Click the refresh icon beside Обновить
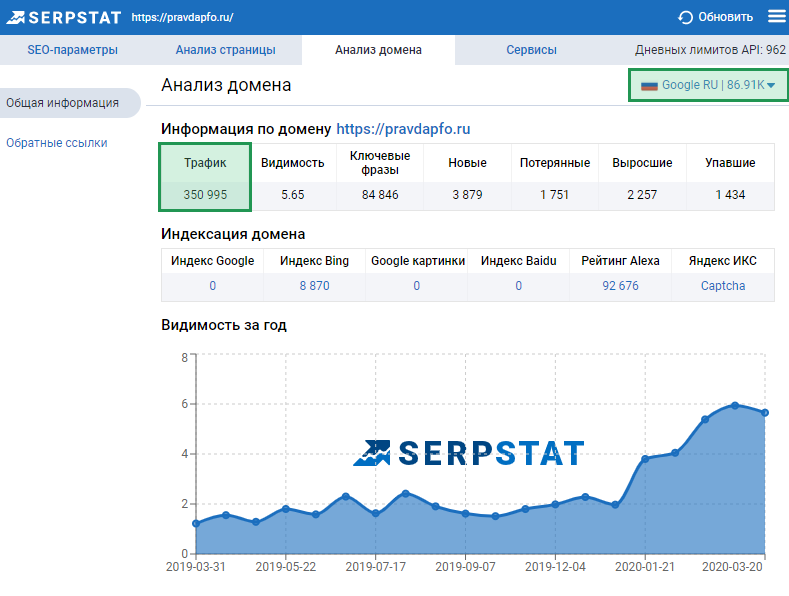Image resolution: width=789 pixels, height=596 pixels. point(685,17)
